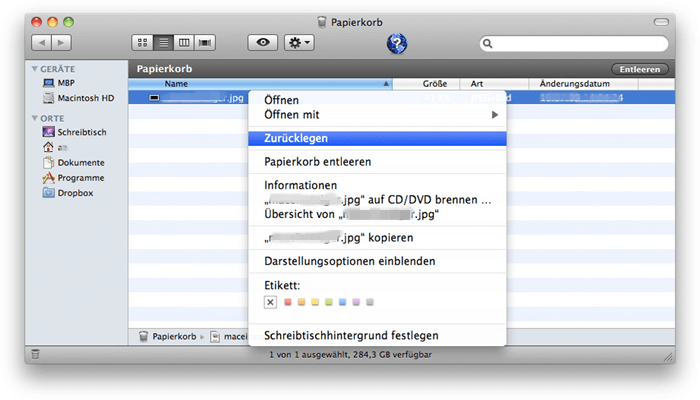The image size is (700, 400).
Task: Click the Papierkorb heading above file list
Action: point(164,69)
